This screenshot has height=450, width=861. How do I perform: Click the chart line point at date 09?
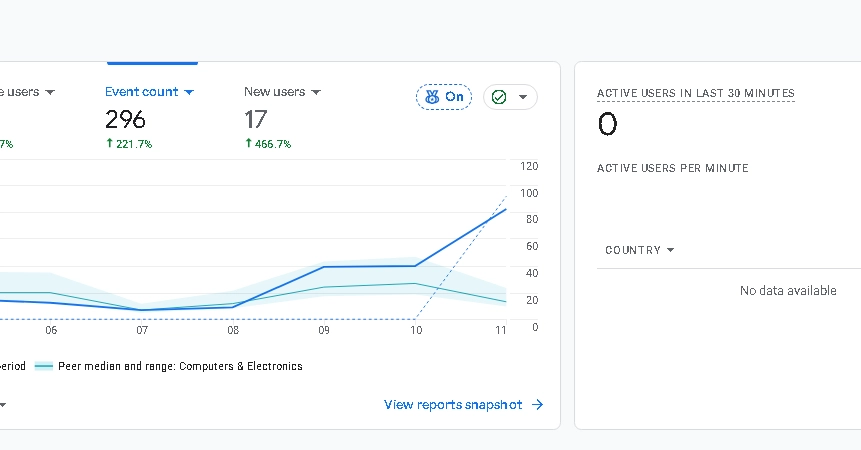(x=324, y=267)
